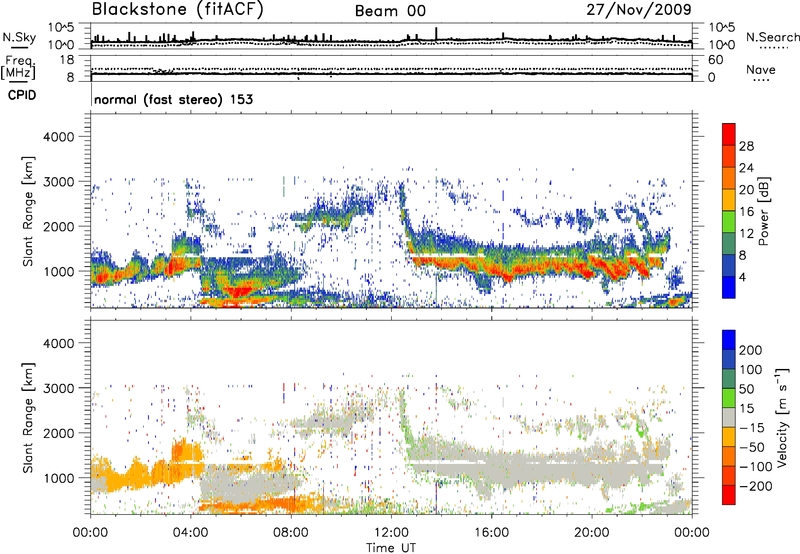Select the Time UT axis title

(x=391, y=548)
